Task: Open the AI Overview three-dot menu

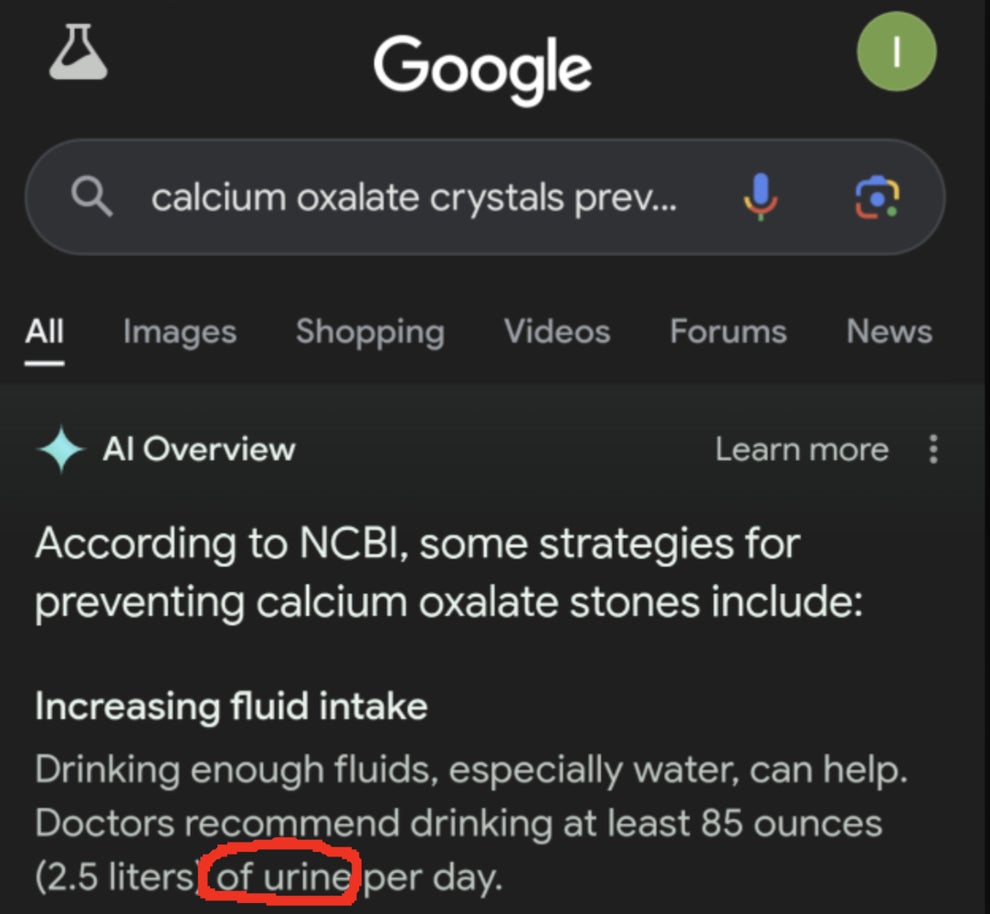Action: point(933,450)
